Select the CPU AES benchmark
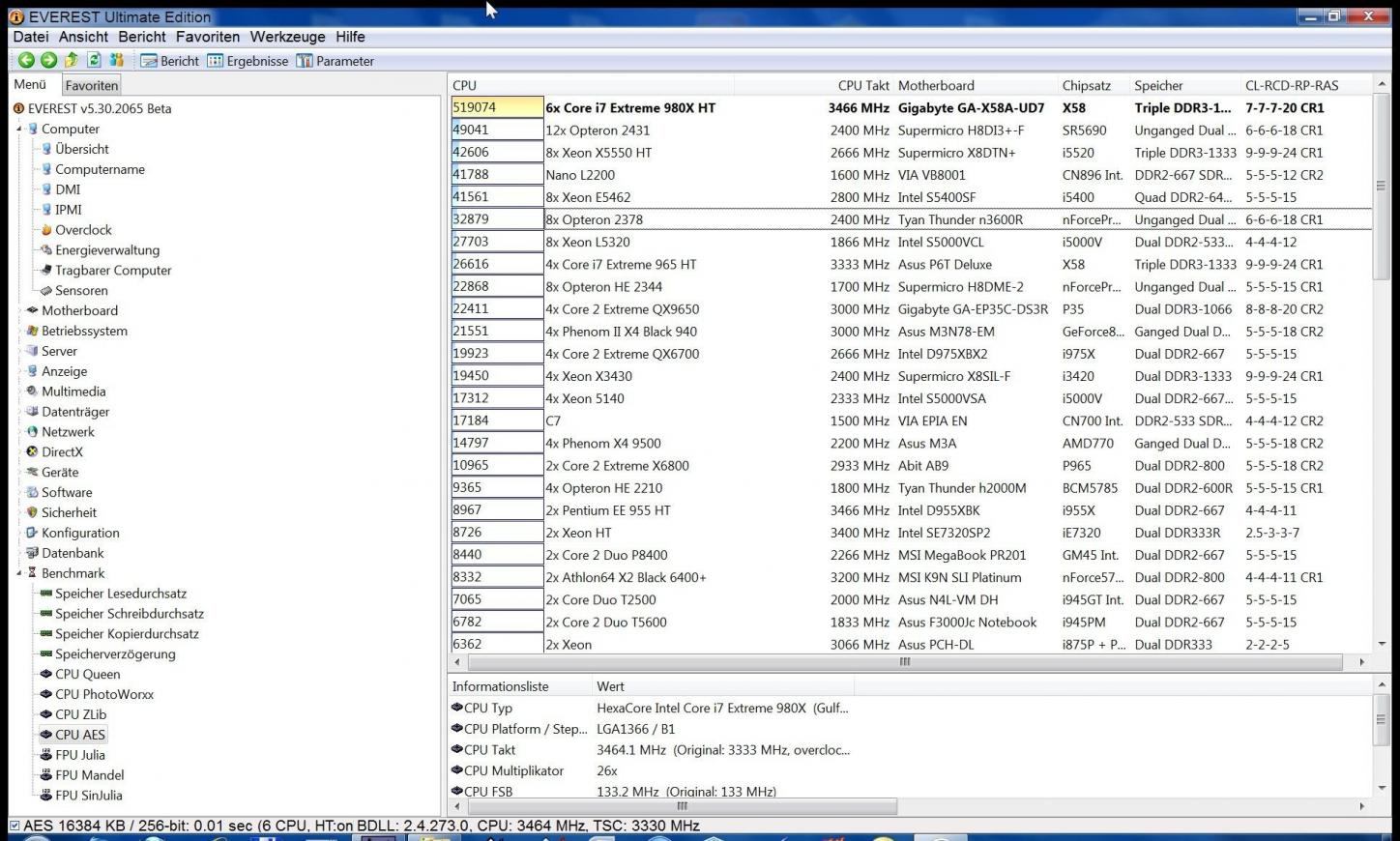The width and height of the screenshot is (1400, 841). click(73, 736)
